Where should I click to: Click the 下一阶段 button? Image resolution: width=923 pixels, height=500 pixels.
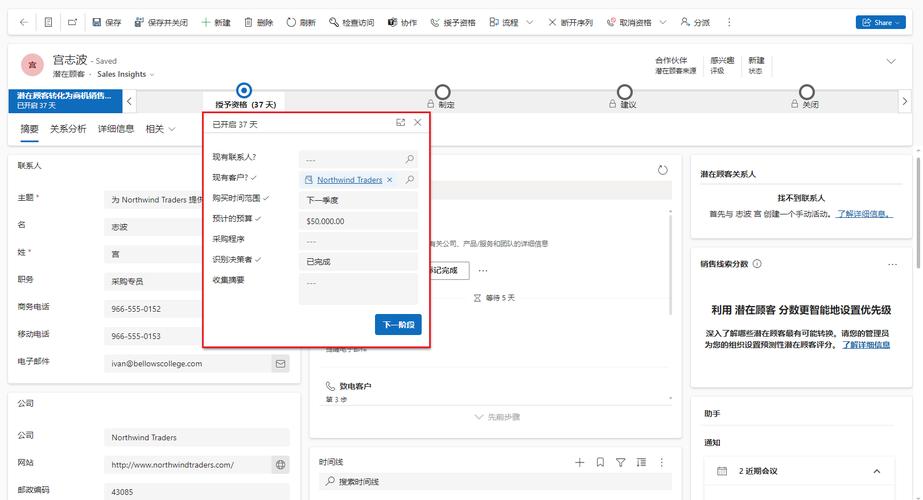pos(398,324)
